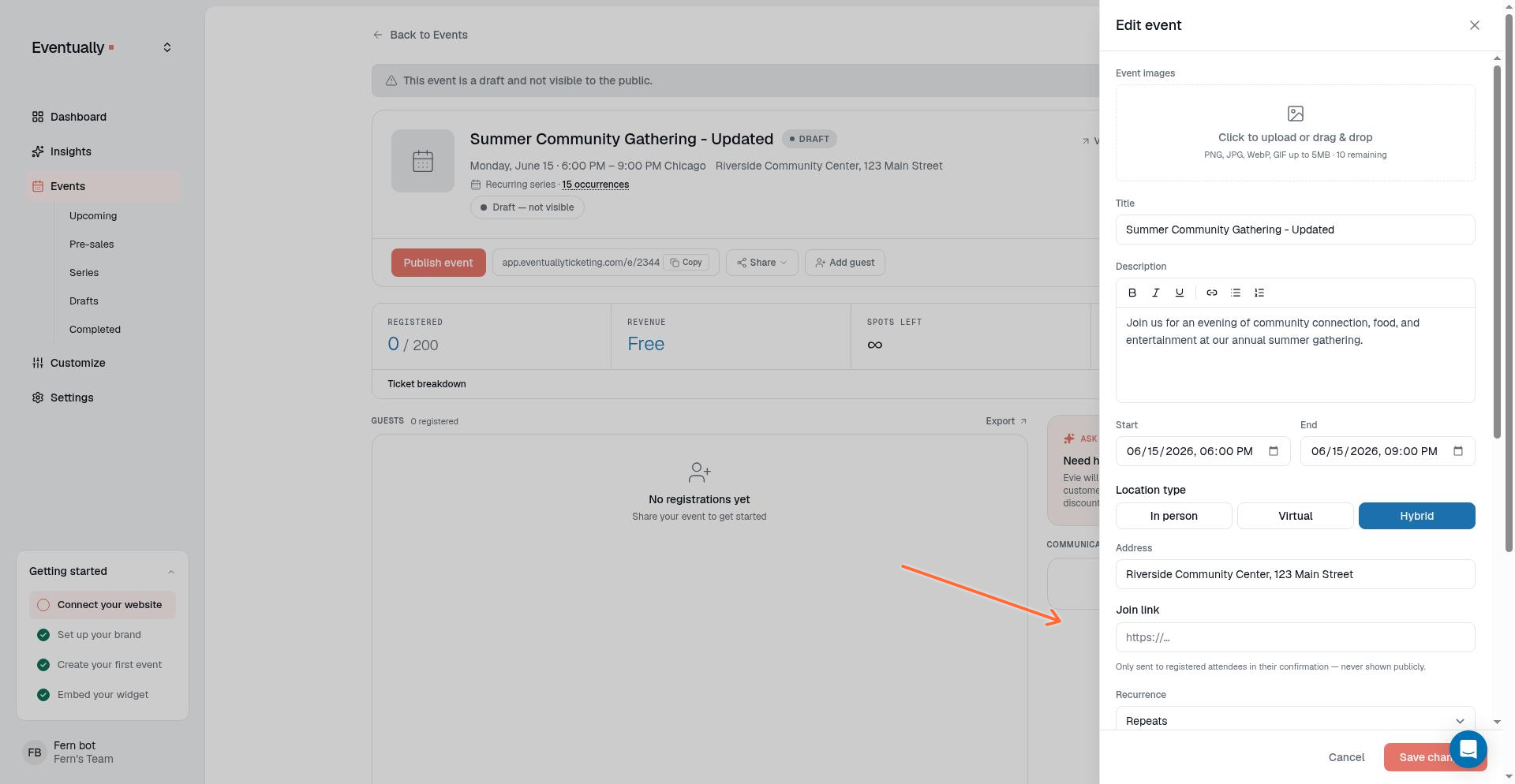1515x784 pixels.
Task: Toggle the workspace switcher arrows
Action: (167, 48)
